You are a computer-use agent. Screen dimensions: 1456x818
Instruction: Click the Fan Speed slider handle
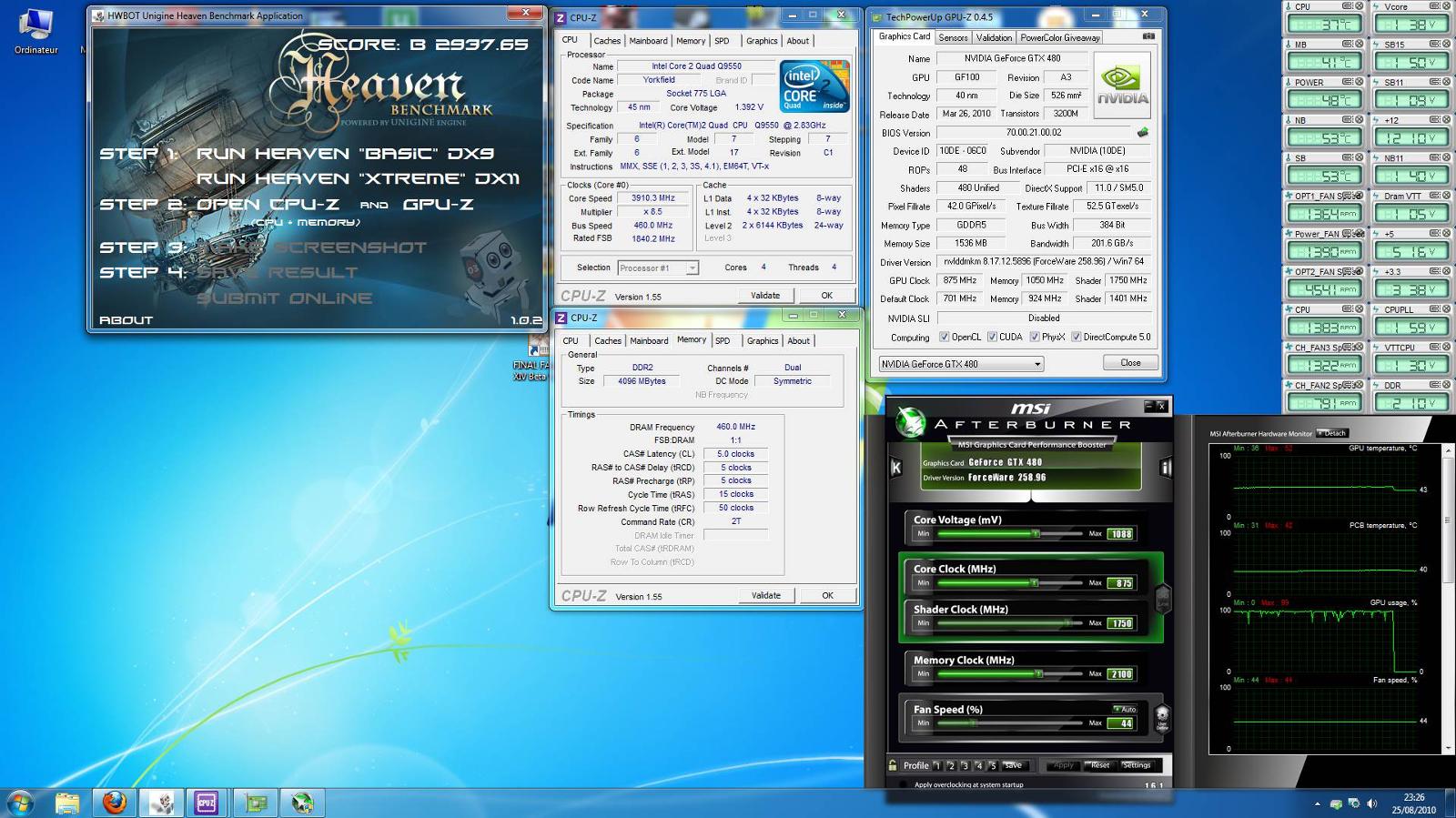coord(973,723)
